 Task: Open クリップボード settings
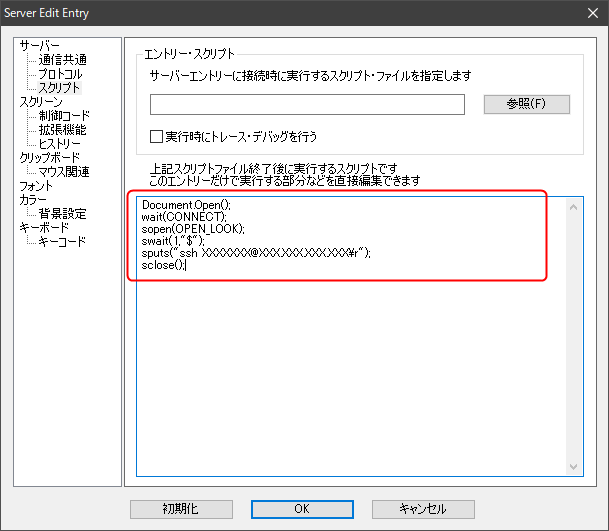50,158
